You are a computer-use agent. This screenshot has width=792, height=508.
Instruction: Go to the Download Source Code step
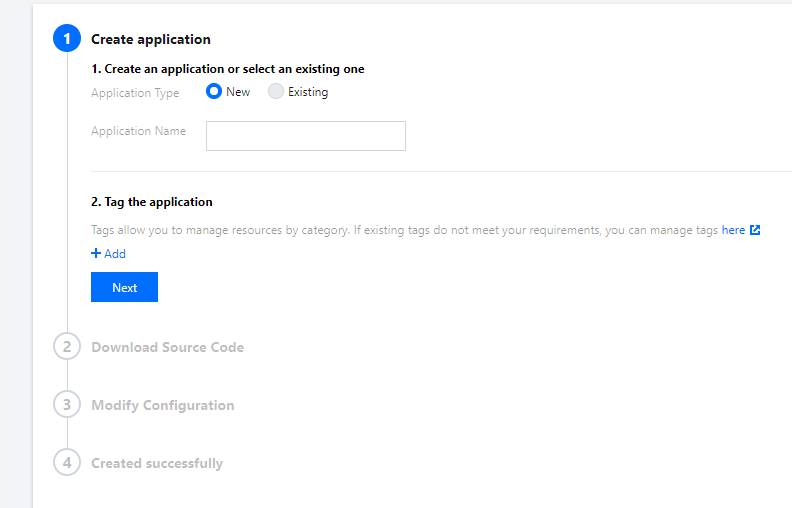pos(167,347)
